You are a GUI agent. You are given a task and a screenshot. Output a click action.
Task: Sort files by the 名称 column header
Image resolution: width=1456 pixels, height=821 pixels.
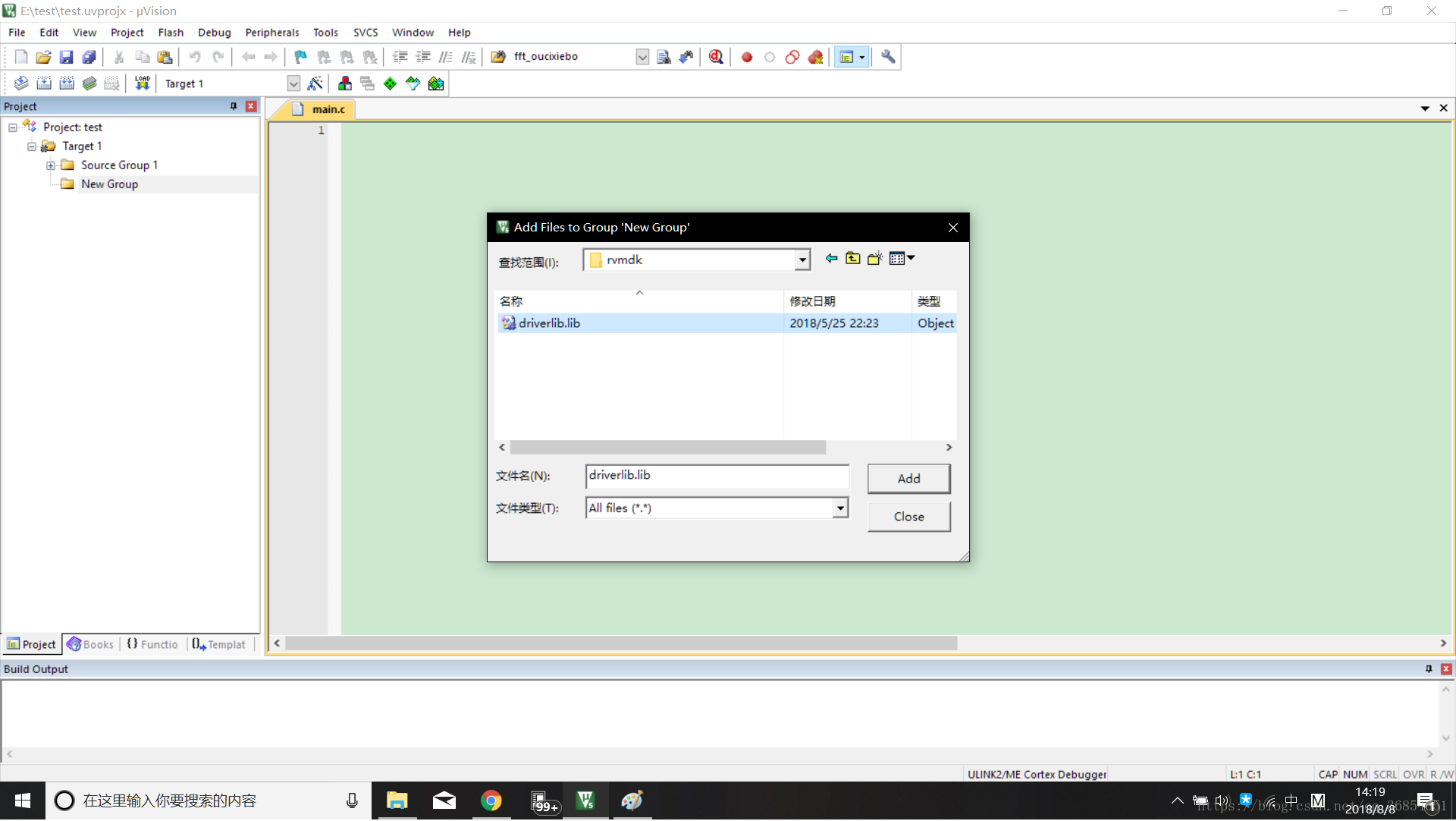click(639, 301)
